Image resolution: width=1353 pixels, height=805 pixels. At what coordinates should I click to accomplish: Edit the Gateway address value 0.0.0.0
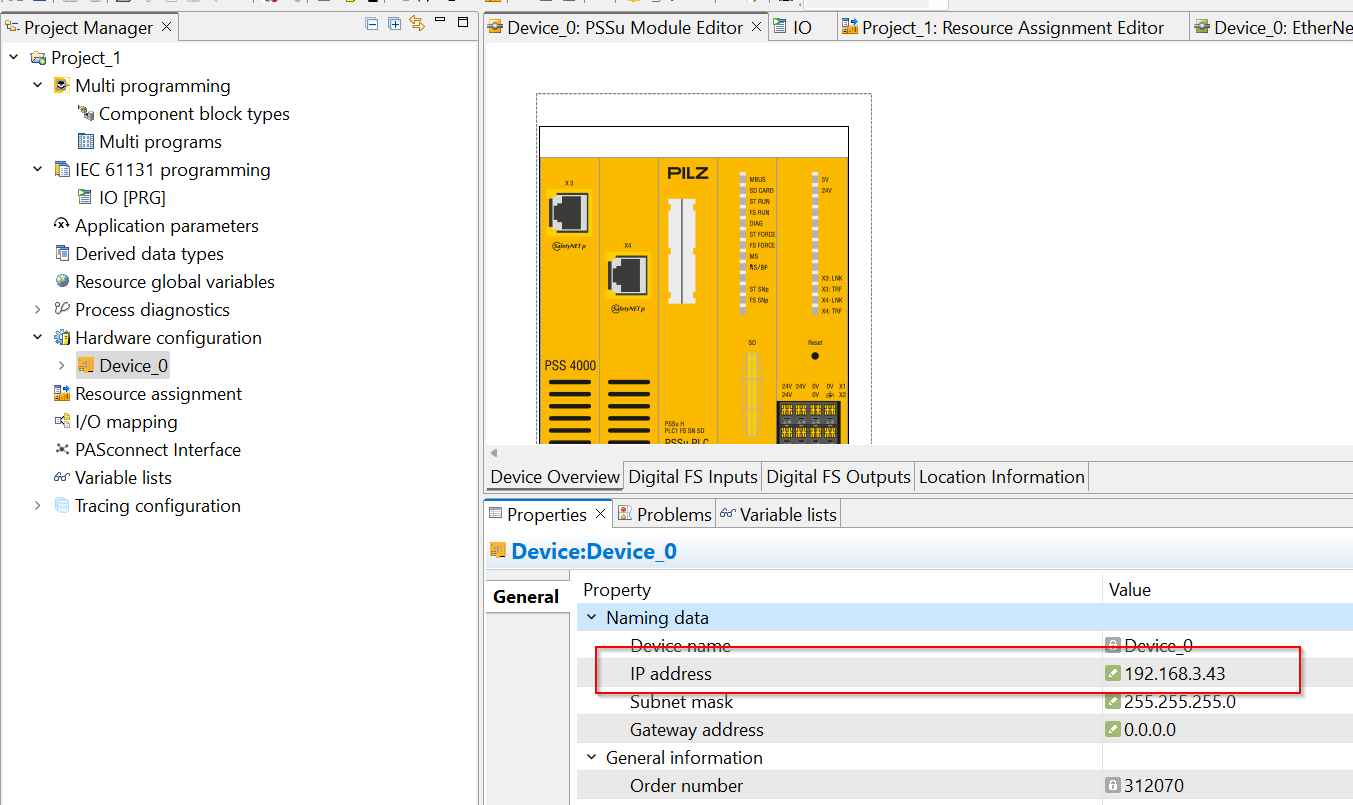(x=1150, y=730)
